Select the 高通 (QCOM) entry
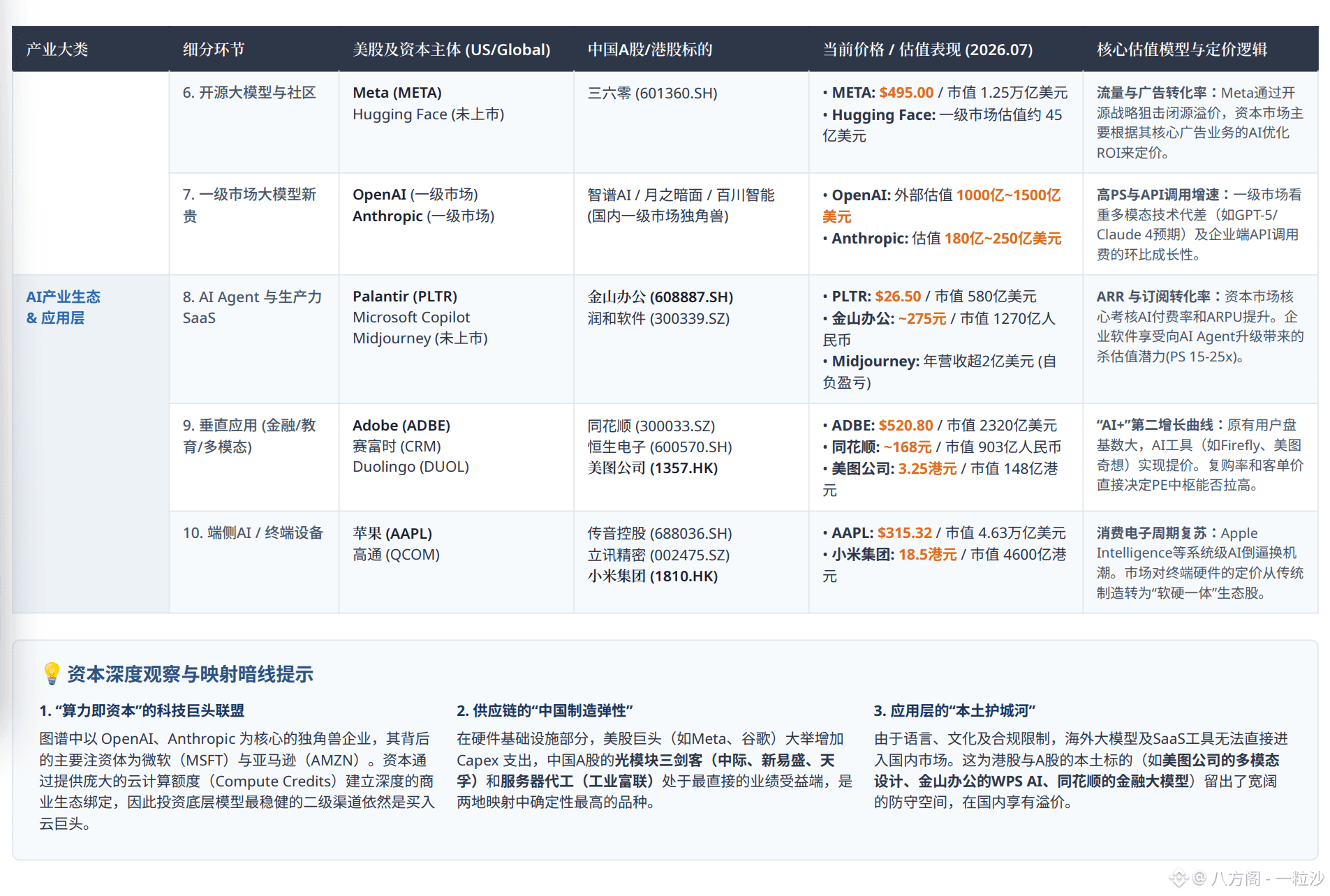Viewport: 1330px width, 896px height. pos(396,555)
